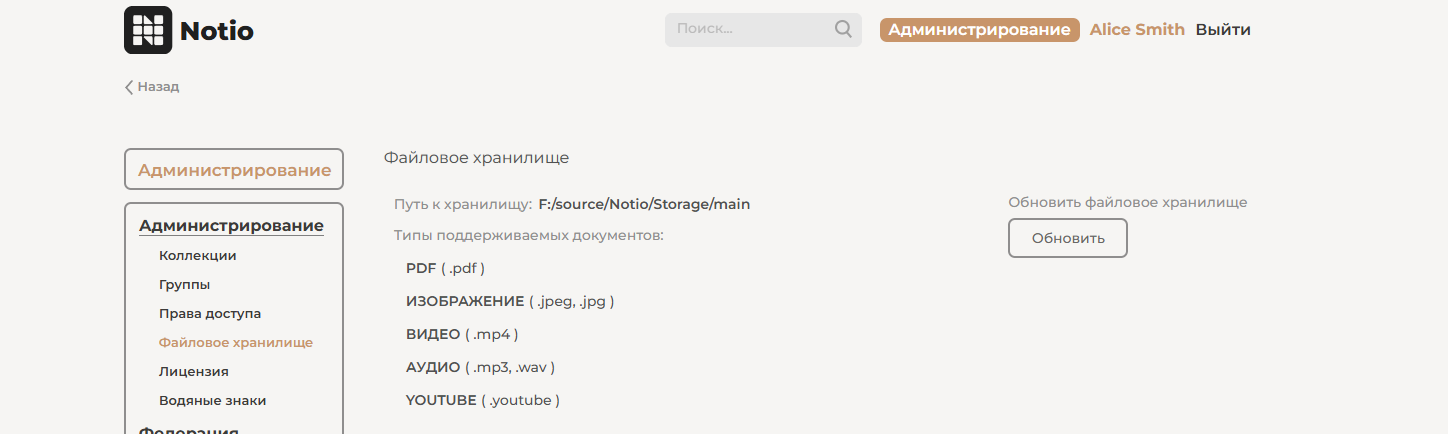
Task: Go to Права доступа section
Action: tap(209, 313)
